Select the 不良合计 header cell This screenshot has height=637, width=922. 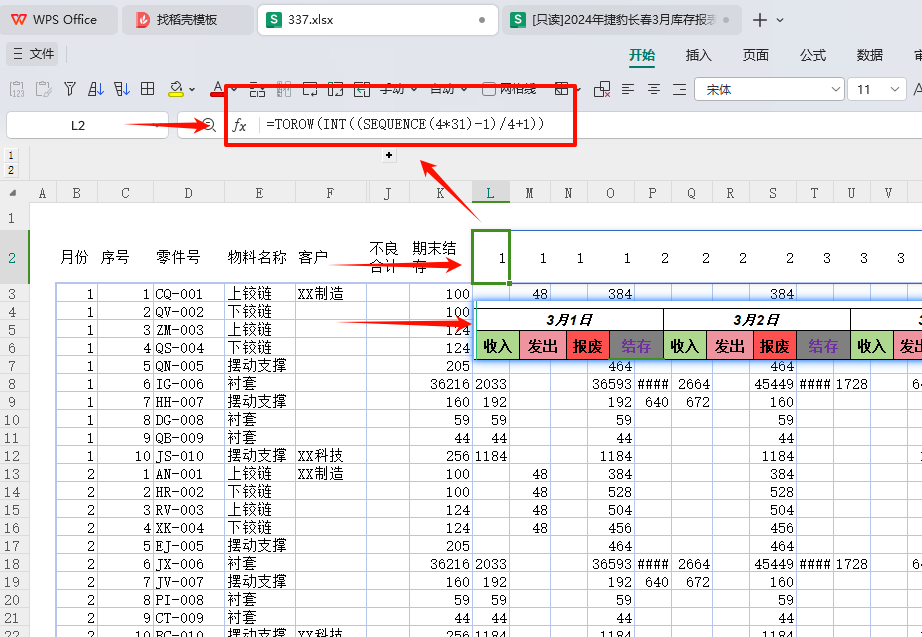point(387,258)
